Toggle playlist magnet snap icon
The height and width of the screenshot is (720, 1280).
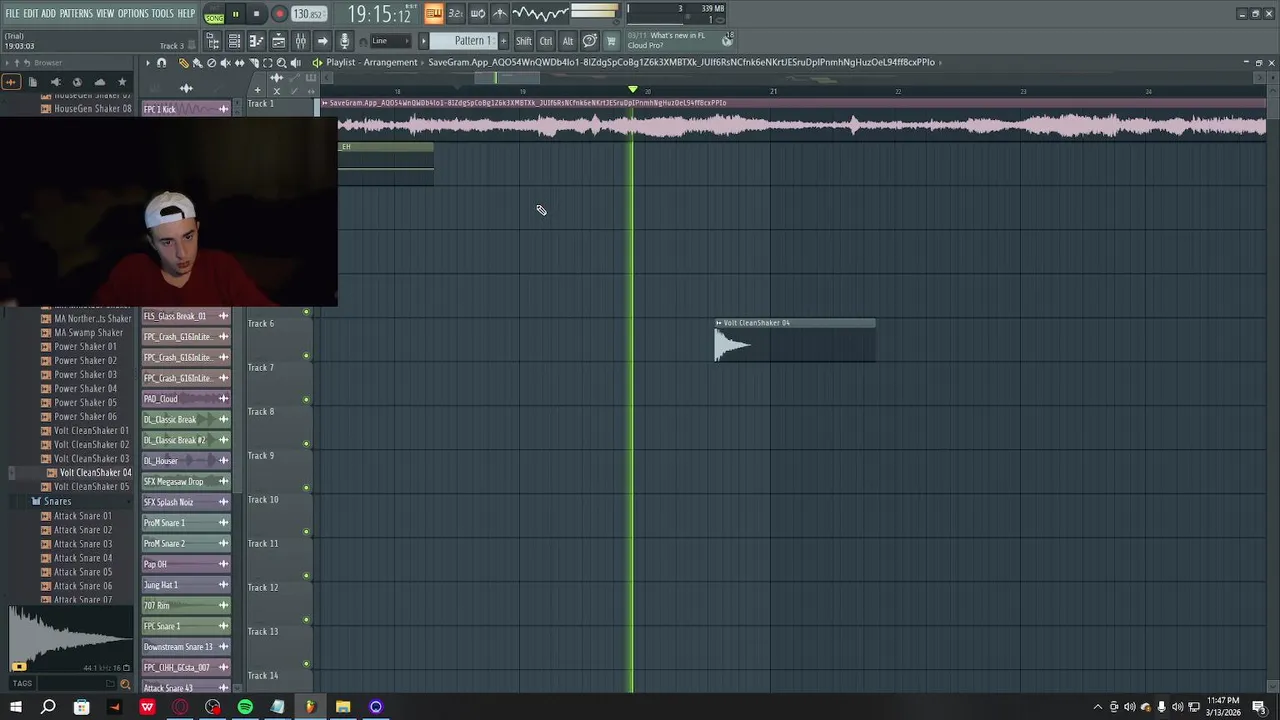[x=162, y=62]
